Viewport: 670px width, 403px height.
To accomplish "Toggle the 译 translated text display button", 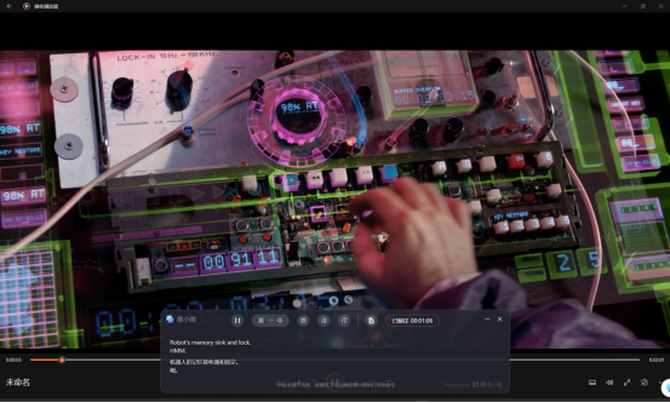I will coord(323,321).
